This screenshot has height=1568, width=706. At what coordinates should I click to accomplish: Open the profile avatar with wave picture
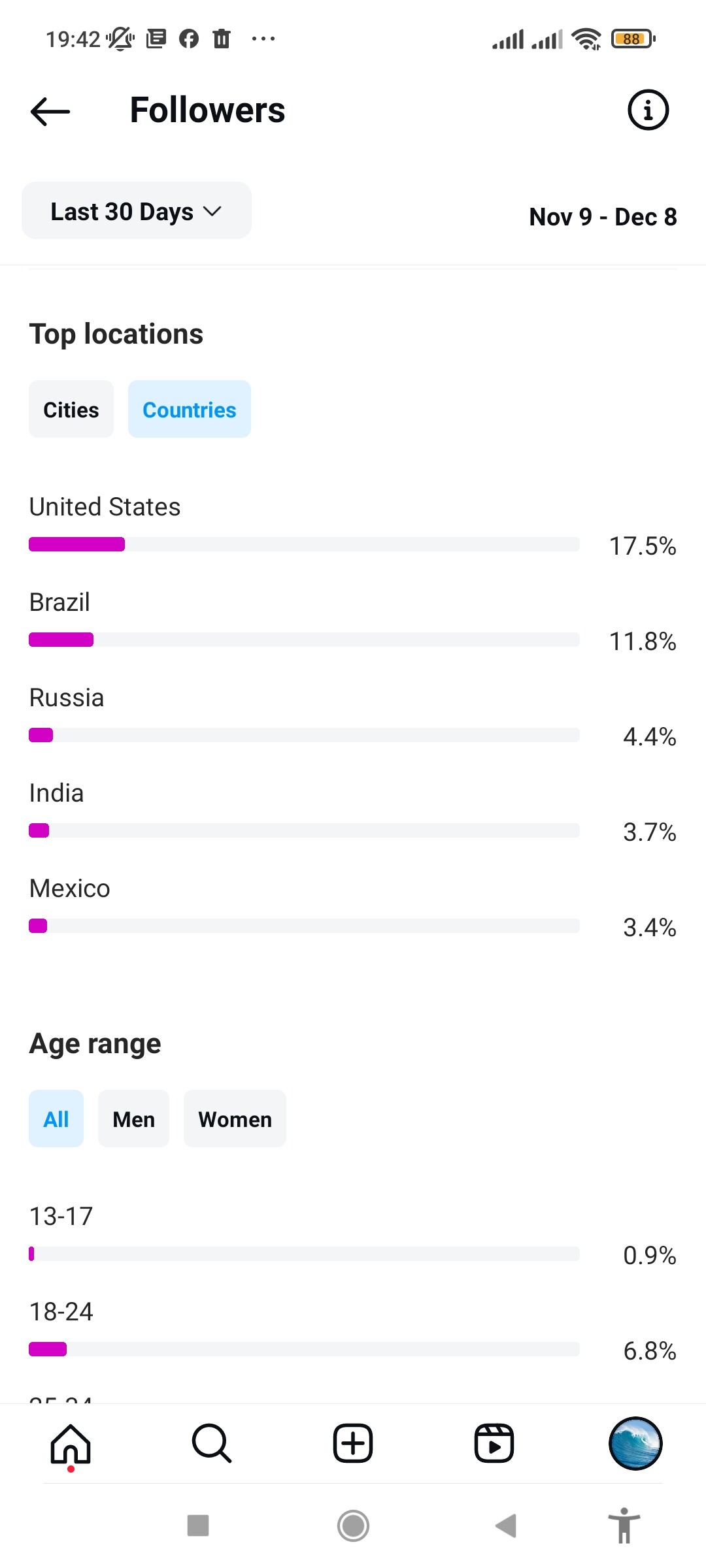click(x=635, y=1443)
